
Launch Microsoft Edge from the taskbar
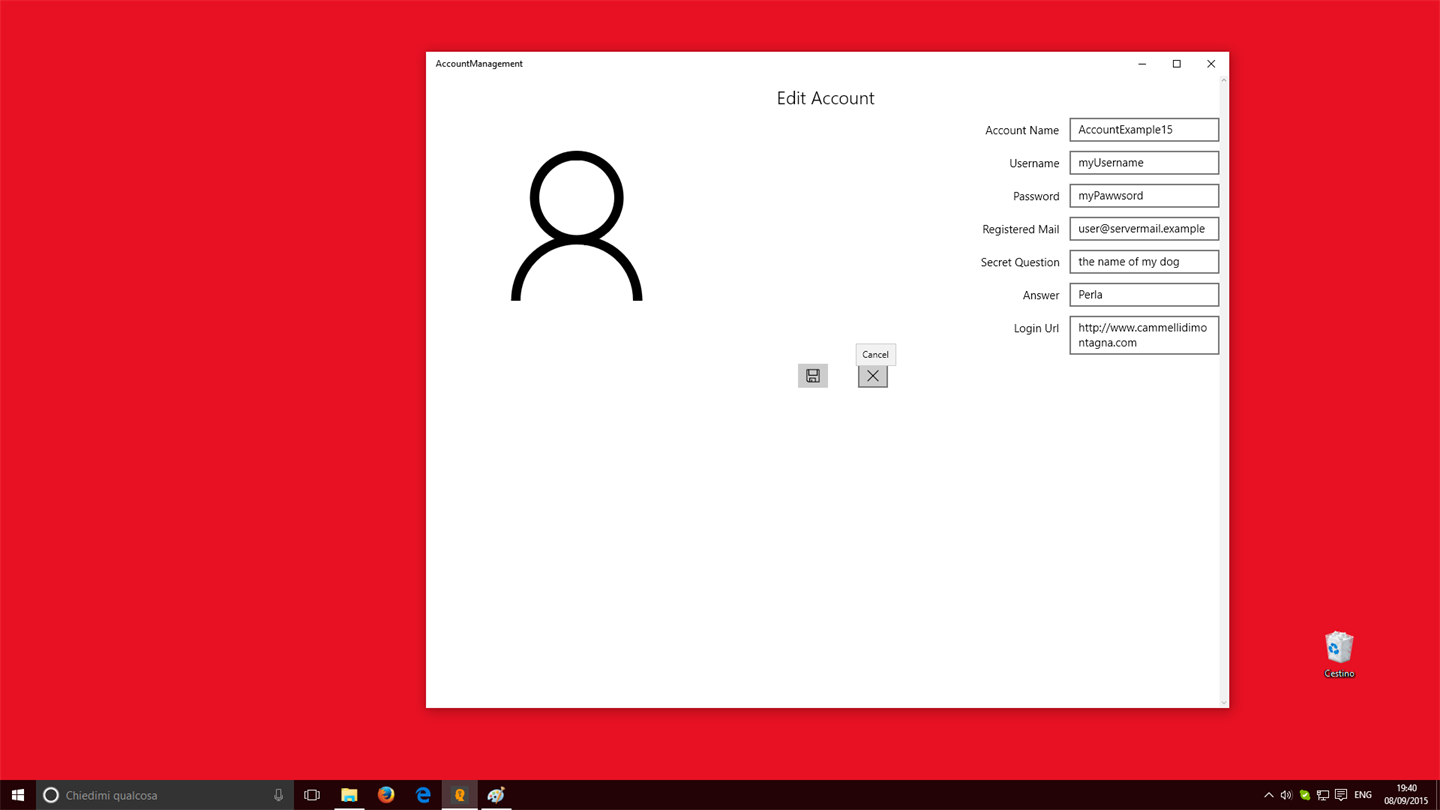(x=423, y=795)
